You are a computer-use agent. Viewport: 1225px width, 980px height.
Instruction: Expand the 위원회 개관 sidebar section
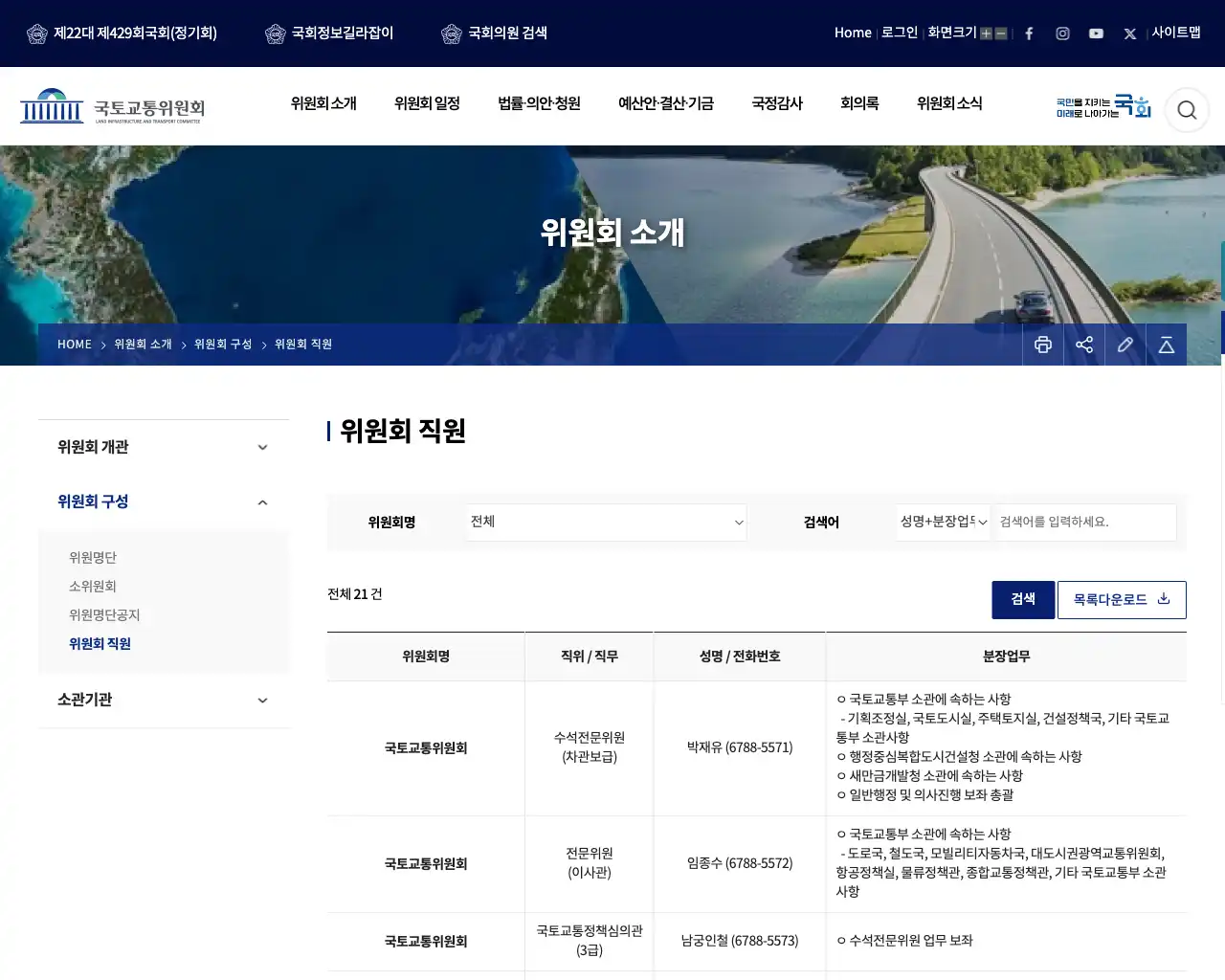pos(164,447)
